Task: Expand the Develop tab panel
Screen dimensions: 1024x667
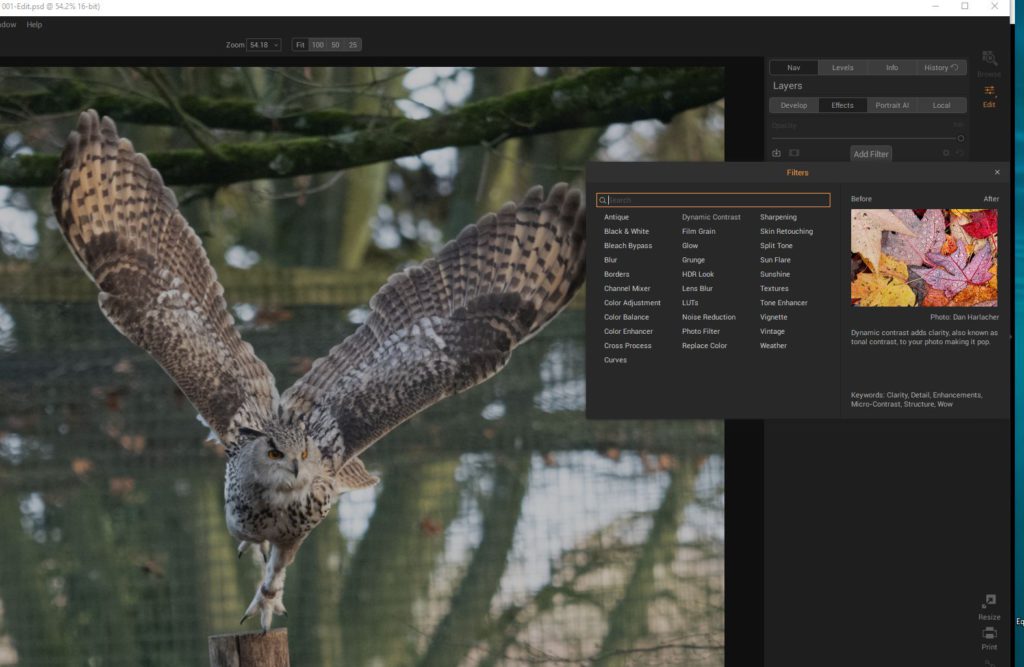Action: [x=794, y=104]
